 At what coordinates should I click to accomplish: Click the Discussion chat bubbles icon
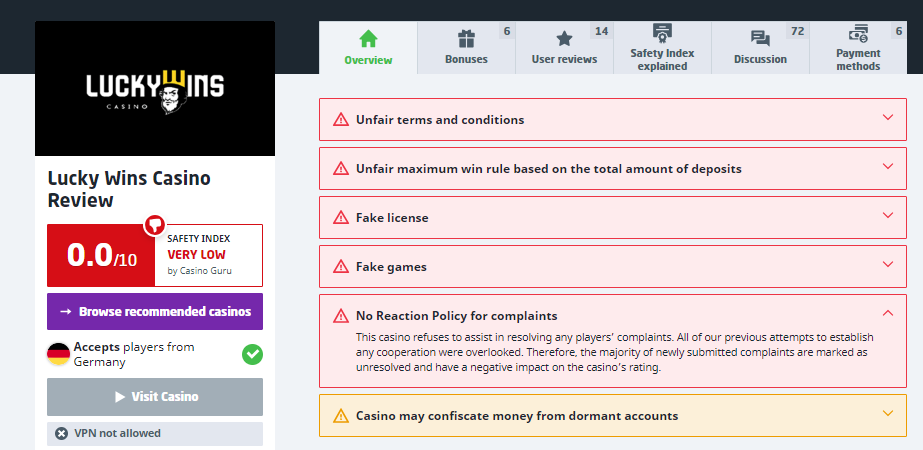(x=760, y=39)
